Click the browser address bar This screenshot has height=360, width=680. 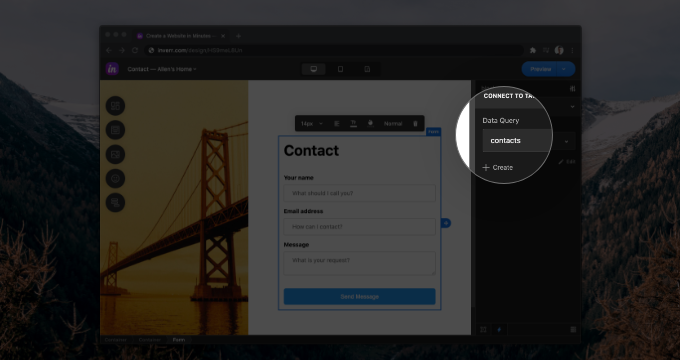[334, 50]
